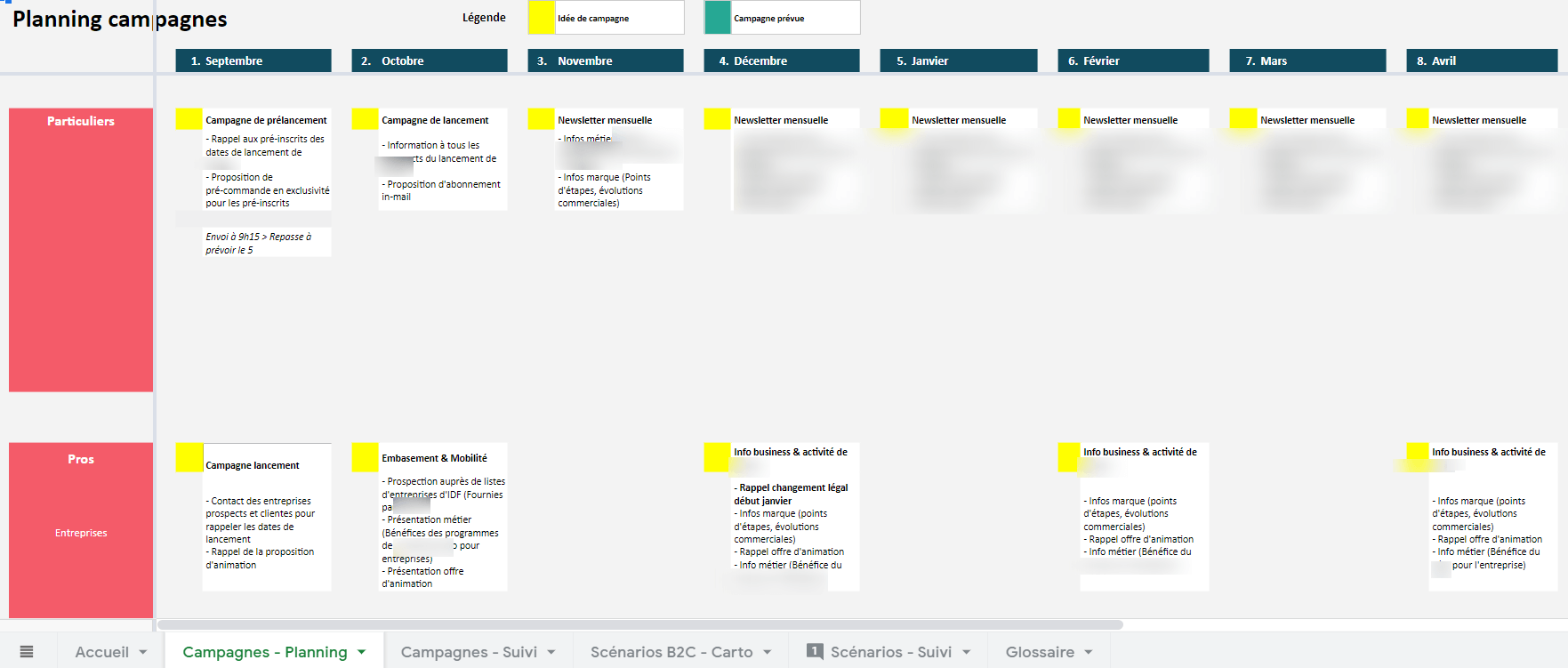Click yellow swatch beside Campagne de lancement

tap(365, 119)
